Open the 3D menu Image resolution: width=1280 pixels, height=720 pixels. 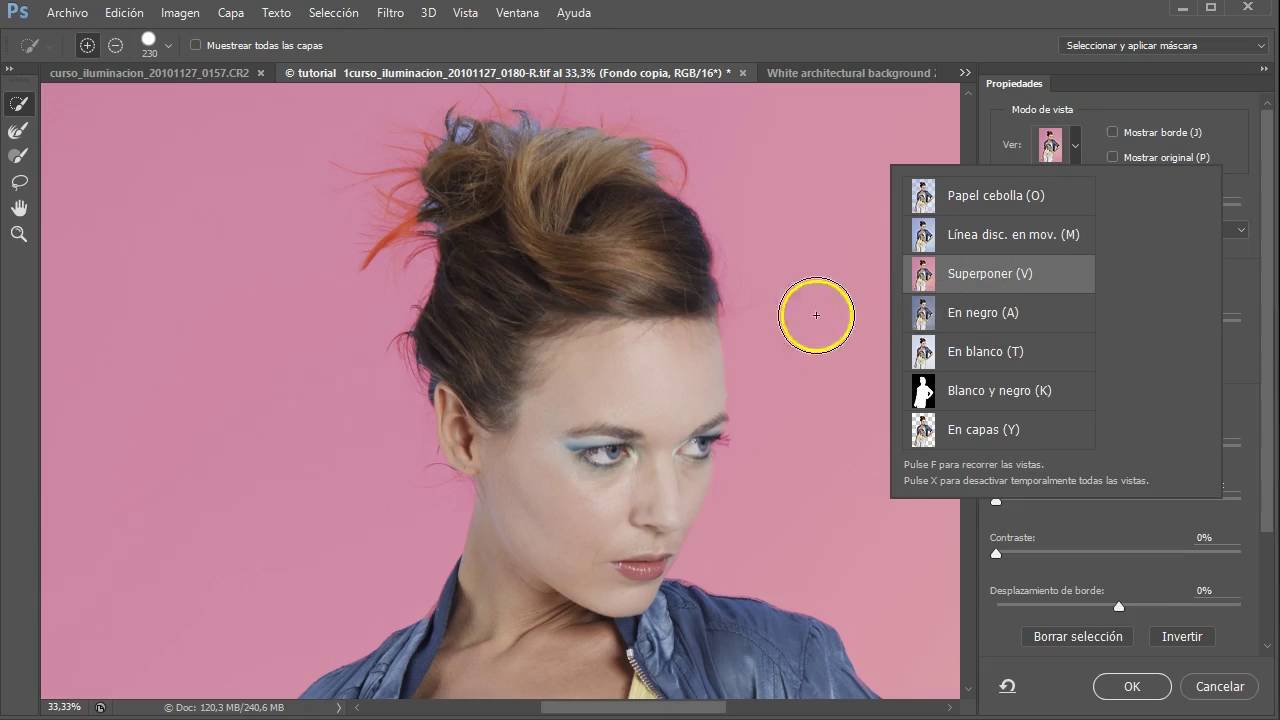coord(428,13)
